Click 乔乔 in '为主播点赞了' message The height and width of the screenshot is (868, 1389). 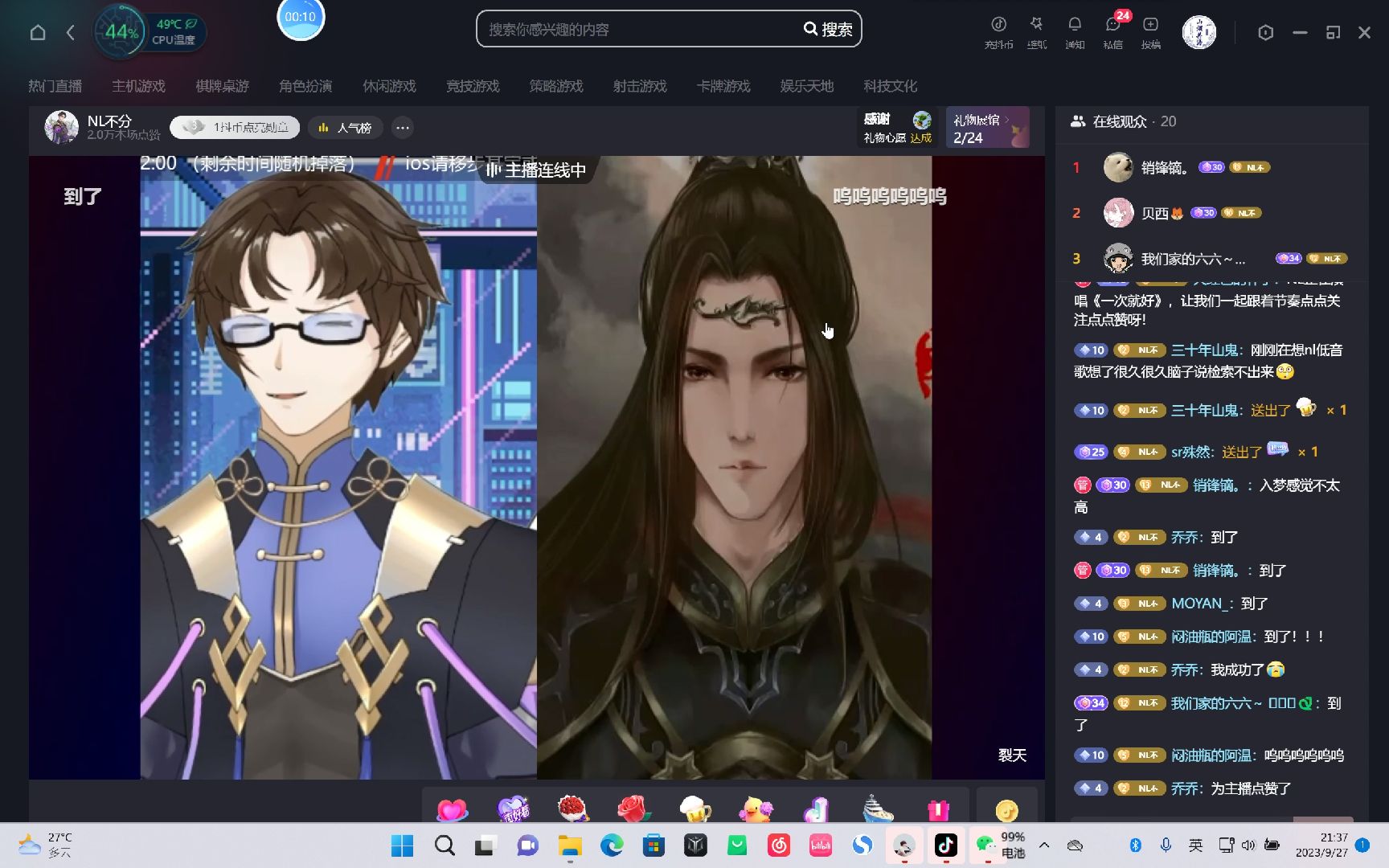click(x=1185, y=788)
